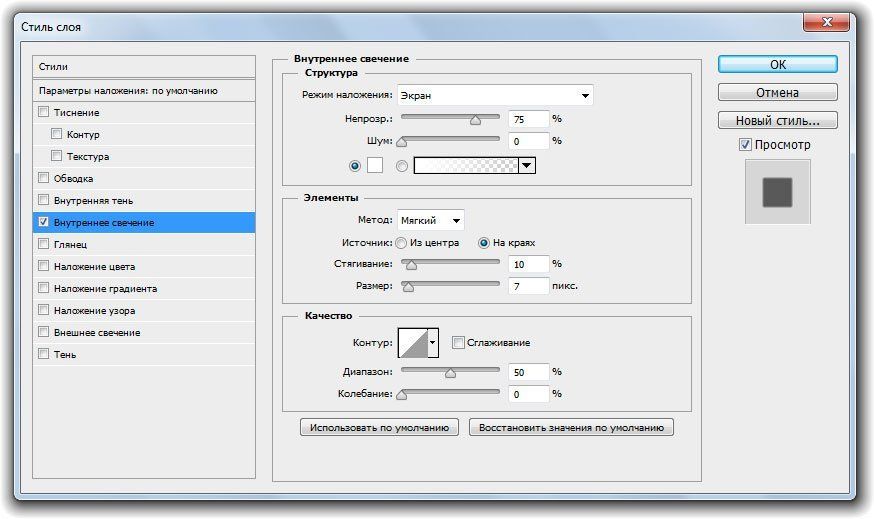Click the Стягивание value field
Image resolution: width=874 pixels, height=519 pixels.
(529, 264)
